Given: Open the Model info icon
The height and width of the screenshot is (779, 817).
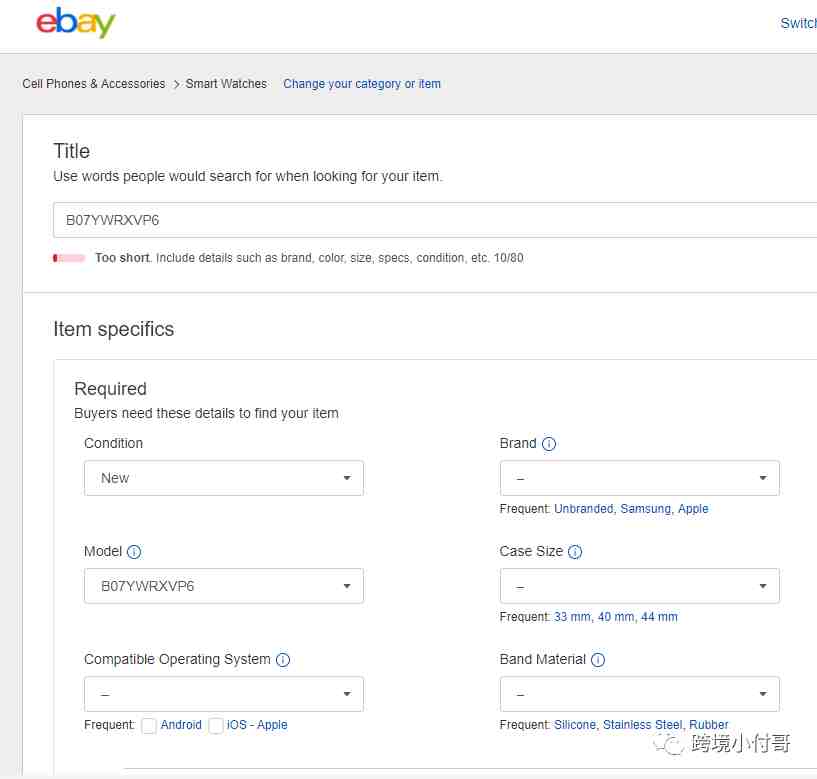Looking at the screenshot, I should [134, 552].
